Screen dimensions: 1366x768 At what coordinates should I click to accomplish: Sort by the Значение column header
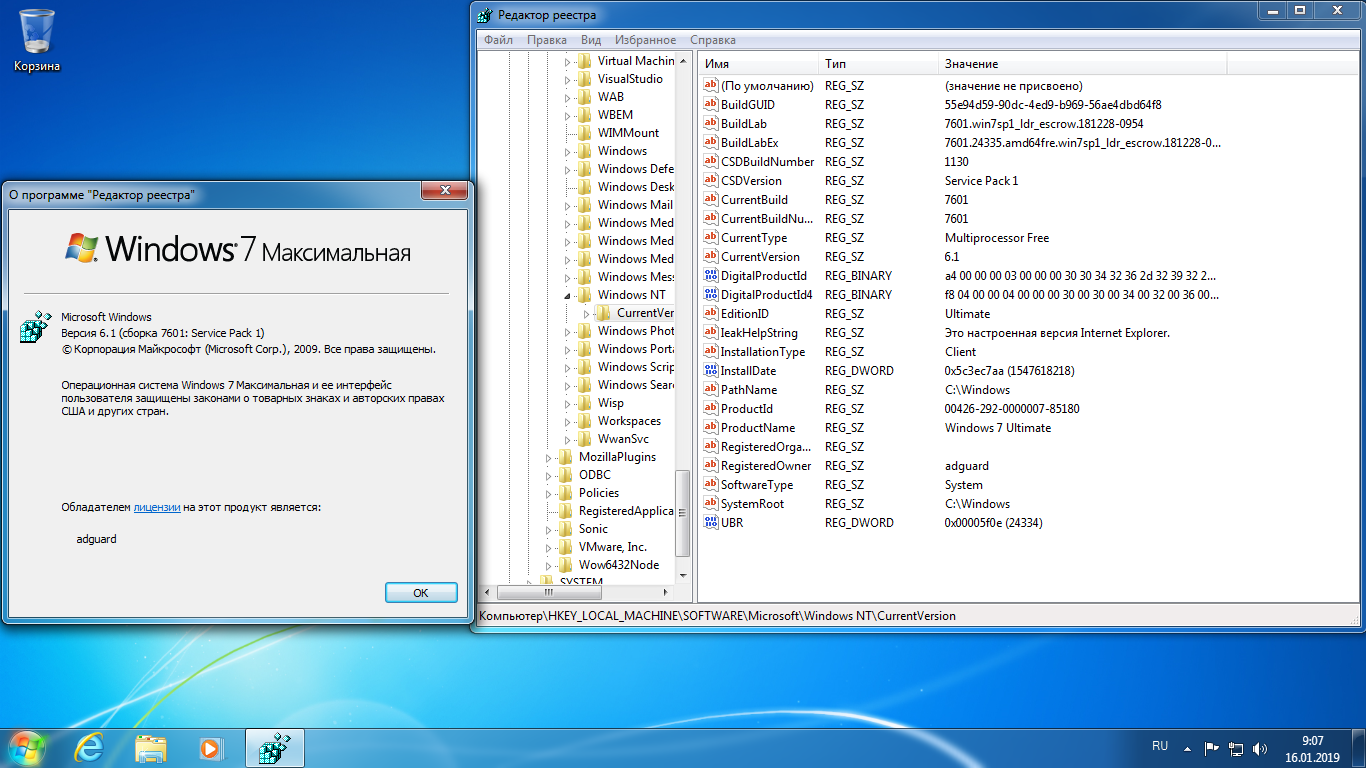click(x=1082, y=64)
